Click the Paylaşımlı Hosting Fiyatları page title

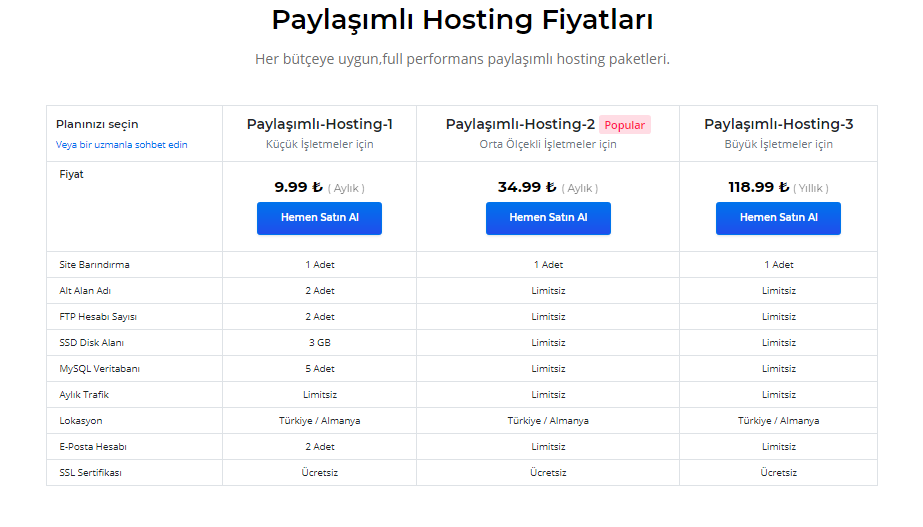pos(462,20)
